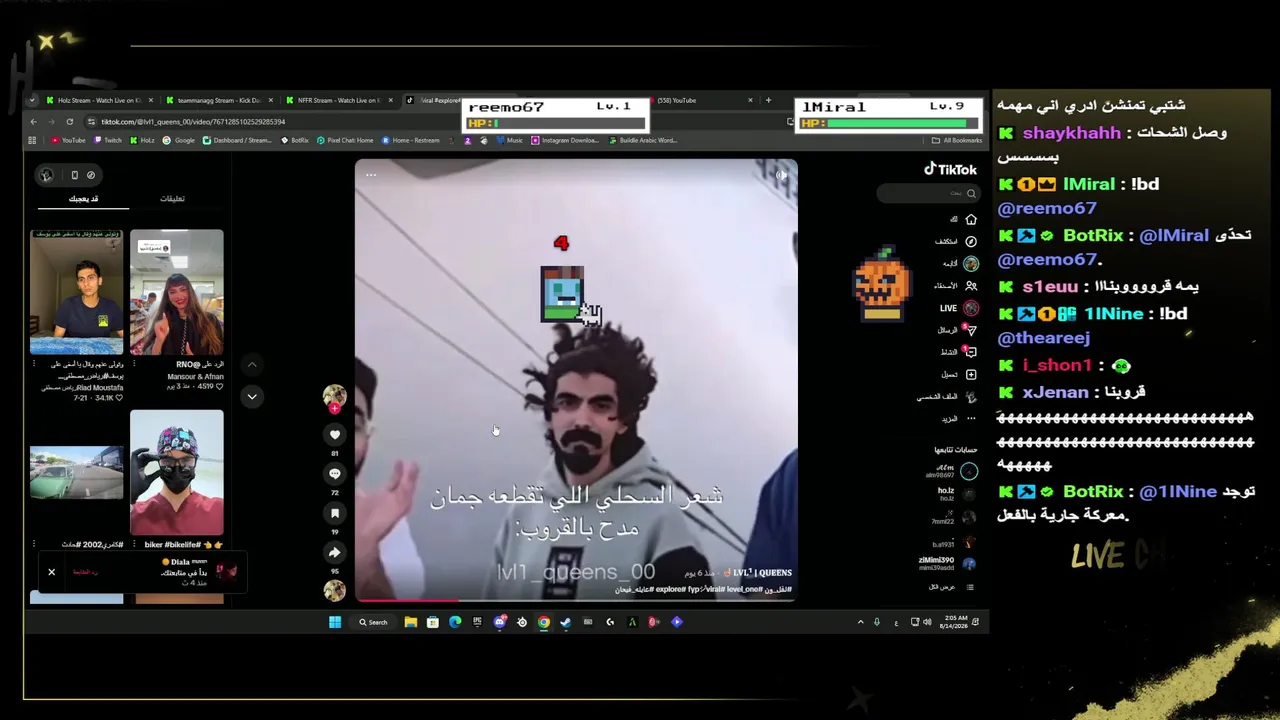
Task: Open BotRix bookmark
Action: (x=295, y=140)
